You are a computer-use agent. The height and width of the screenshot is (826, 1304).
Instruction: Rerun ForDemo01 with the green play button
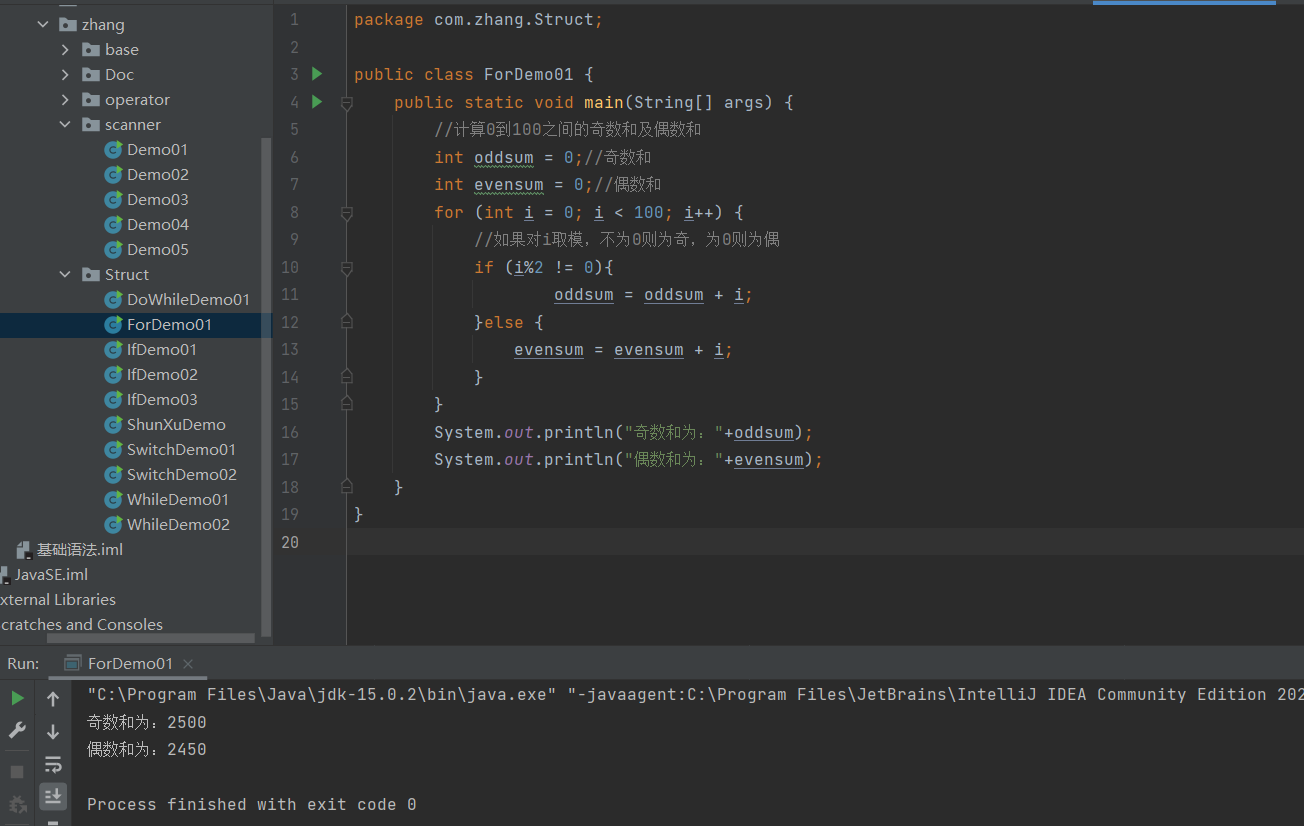pos(17,698)
